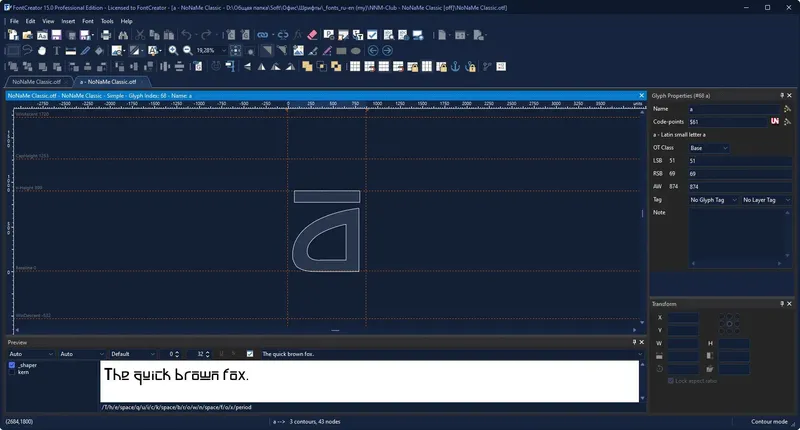This screenshot has height=430, width=800.
Task: Click the Open font folder icon
Action: pyautogui.click(x=28, y=35)
